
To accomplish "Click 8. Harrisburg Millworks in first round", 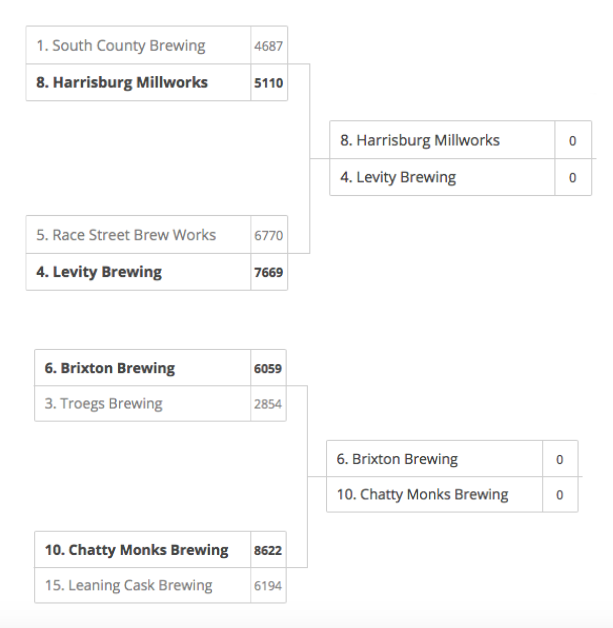I will pyautogui.click(x=157, y=82).
